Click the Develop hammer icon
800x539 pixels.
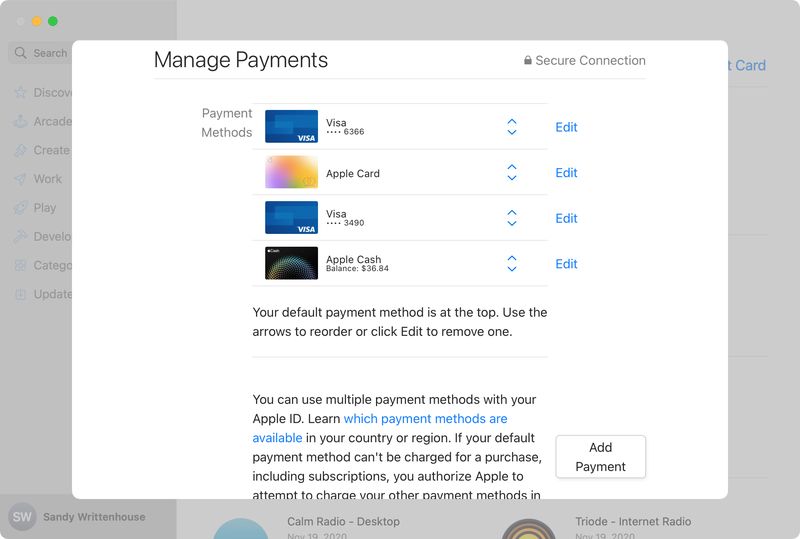[20, 236]
